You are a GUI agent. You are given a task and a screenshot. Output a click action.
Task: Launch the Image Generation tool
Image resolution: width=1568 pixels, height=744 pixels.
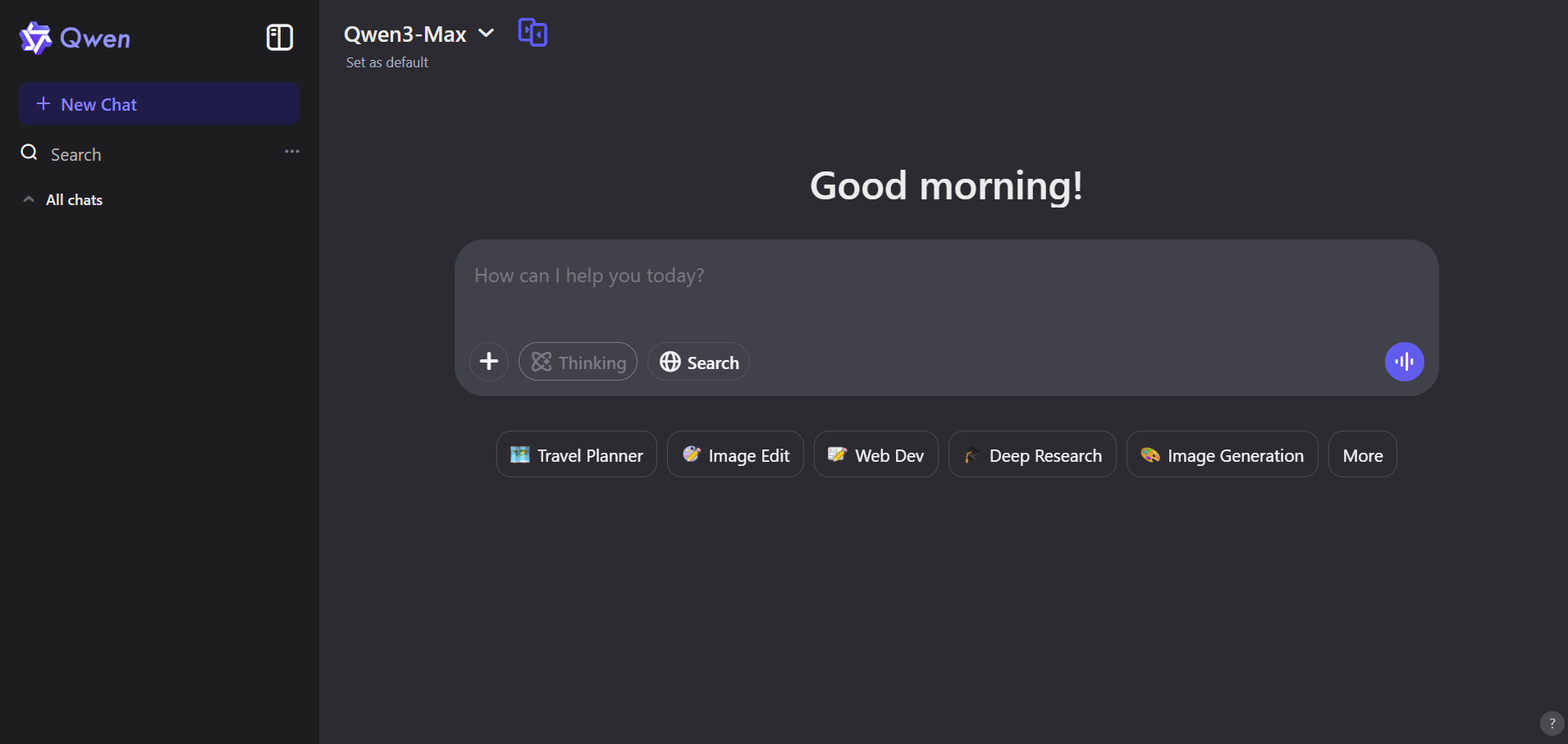click(x=1221, y=454)
